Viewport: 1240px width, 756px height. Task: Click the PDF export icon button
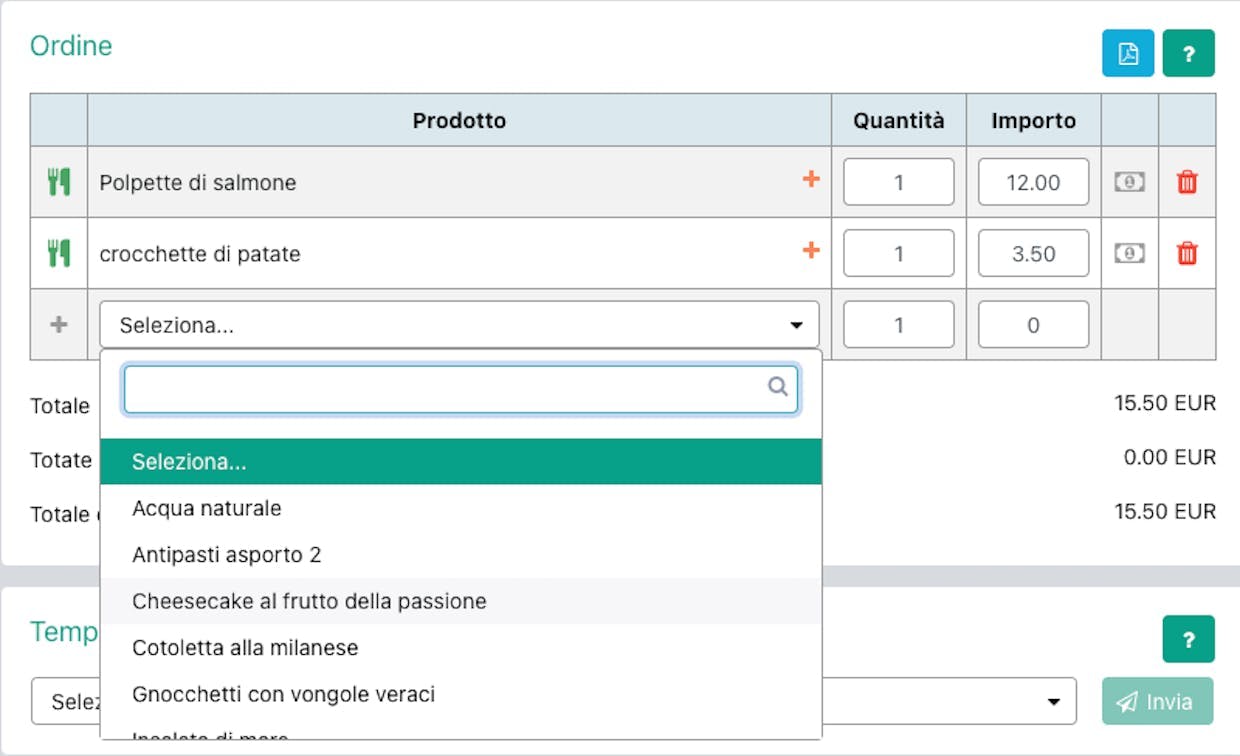1128,54
